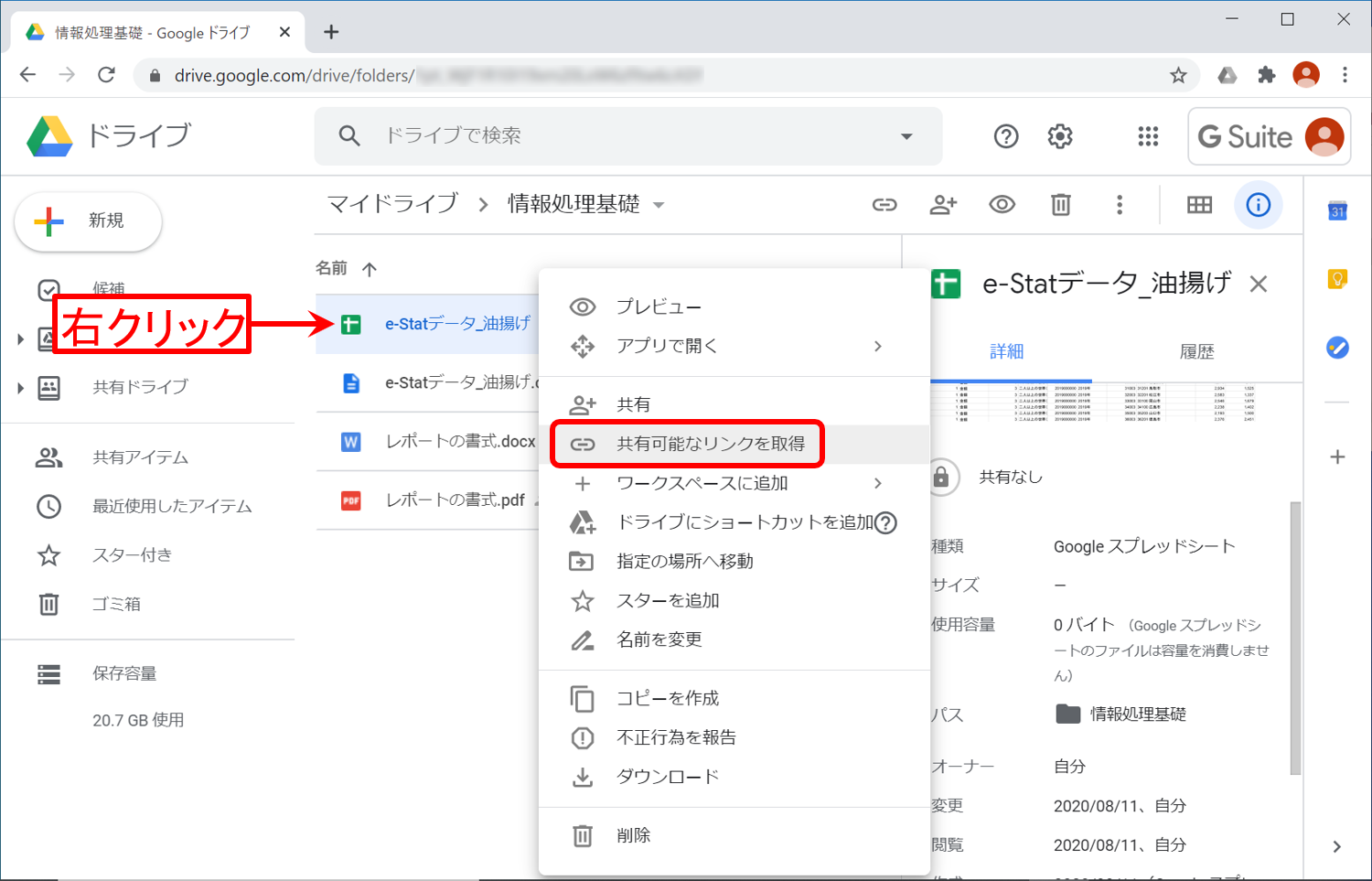Go to マイドライブ in the breadcrumb

(x=392, y=204)
